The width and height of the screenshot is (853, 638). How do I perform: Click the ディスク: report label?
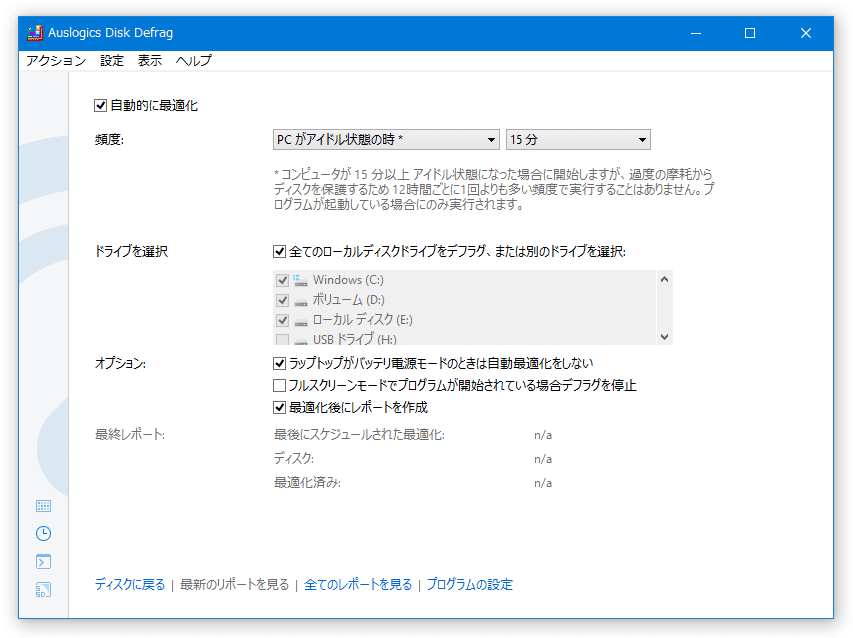(x=294, y=459)
